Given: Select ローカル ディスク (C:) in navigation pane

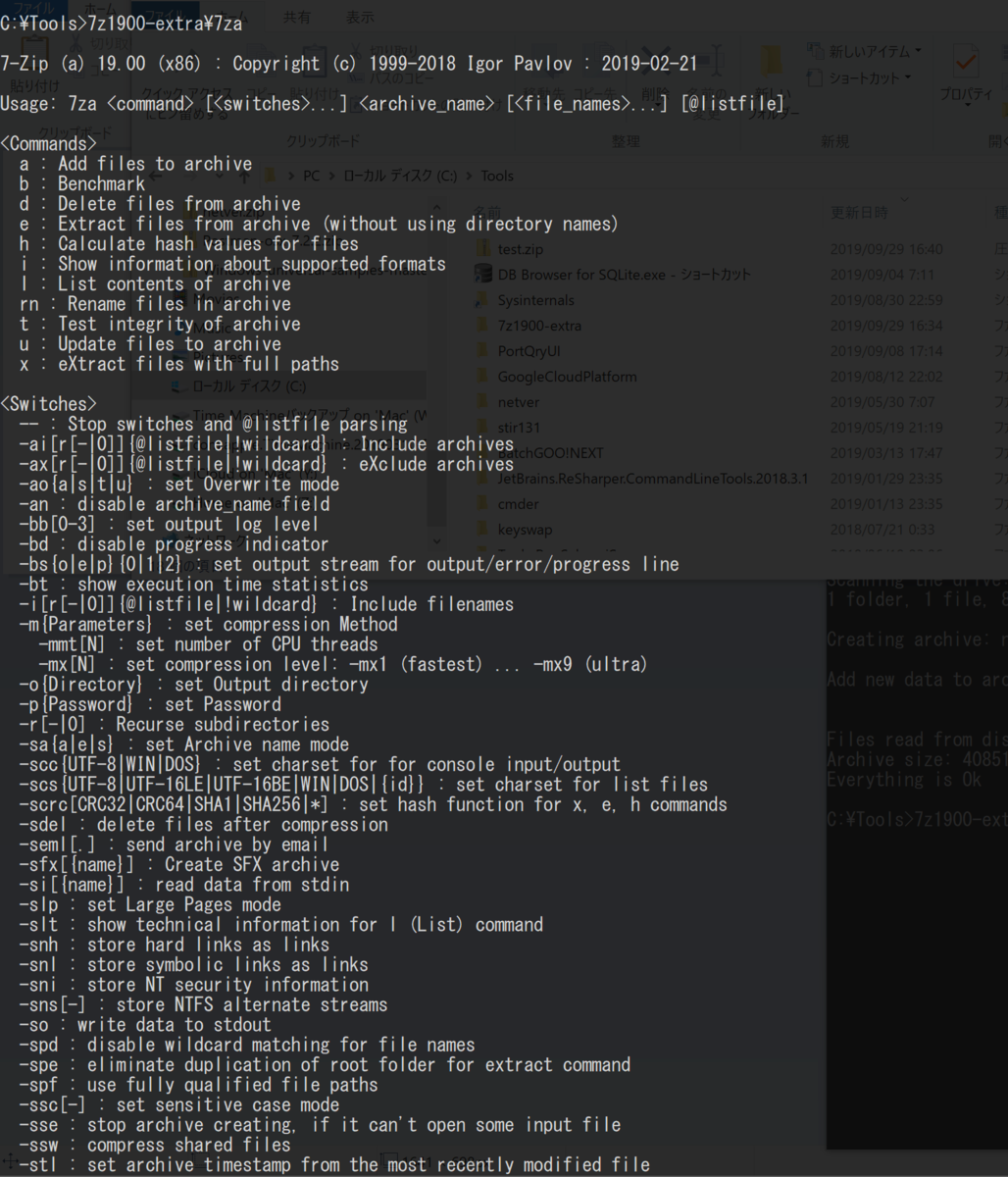Looking at the screenshot, I should (x=249, y=386).
